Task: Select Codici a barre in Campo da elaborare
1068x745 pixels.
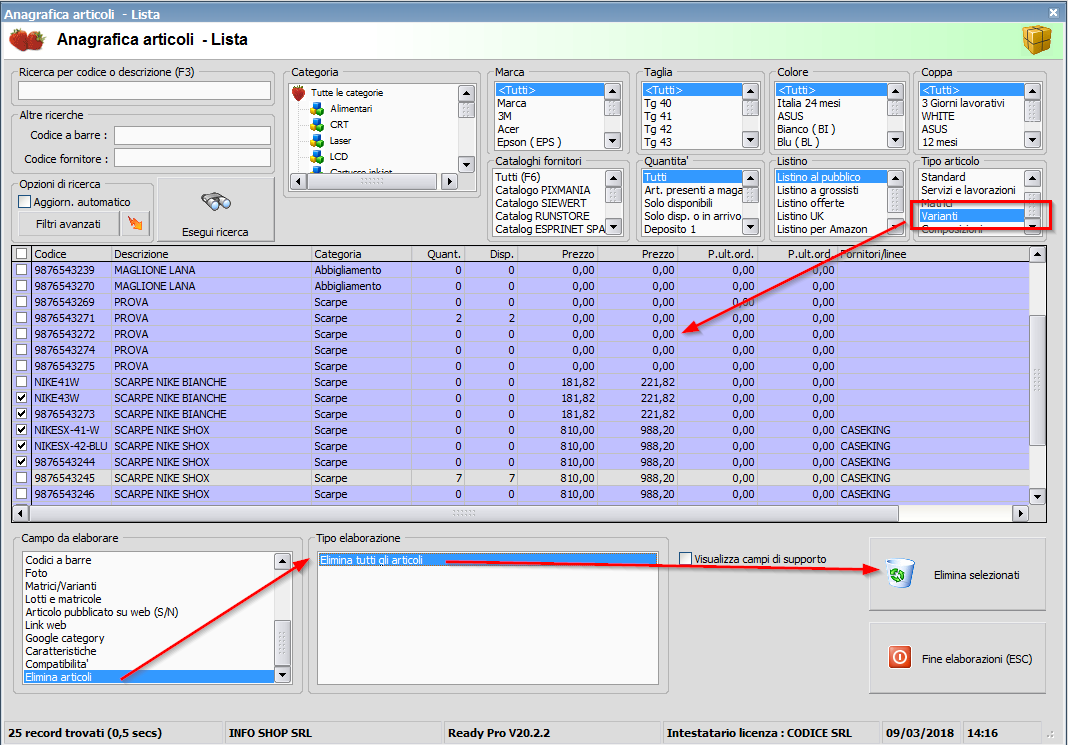Action: click(148, 560)
